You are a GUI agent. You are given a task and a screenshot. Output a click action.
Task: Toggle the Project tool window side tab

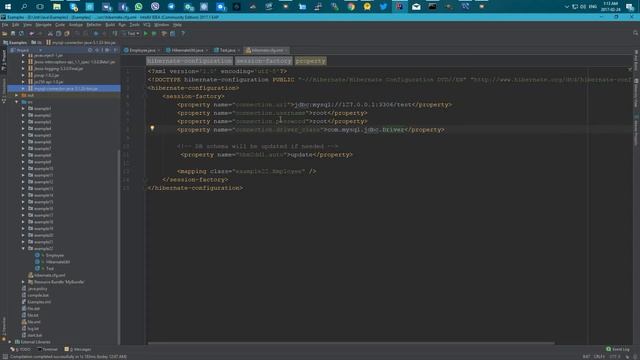click(4, 60)
